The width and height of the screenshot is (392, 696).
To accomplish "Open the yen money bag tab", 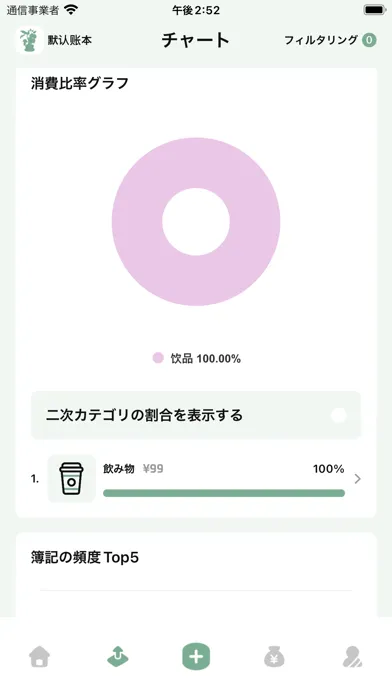I will pos(274,656).
